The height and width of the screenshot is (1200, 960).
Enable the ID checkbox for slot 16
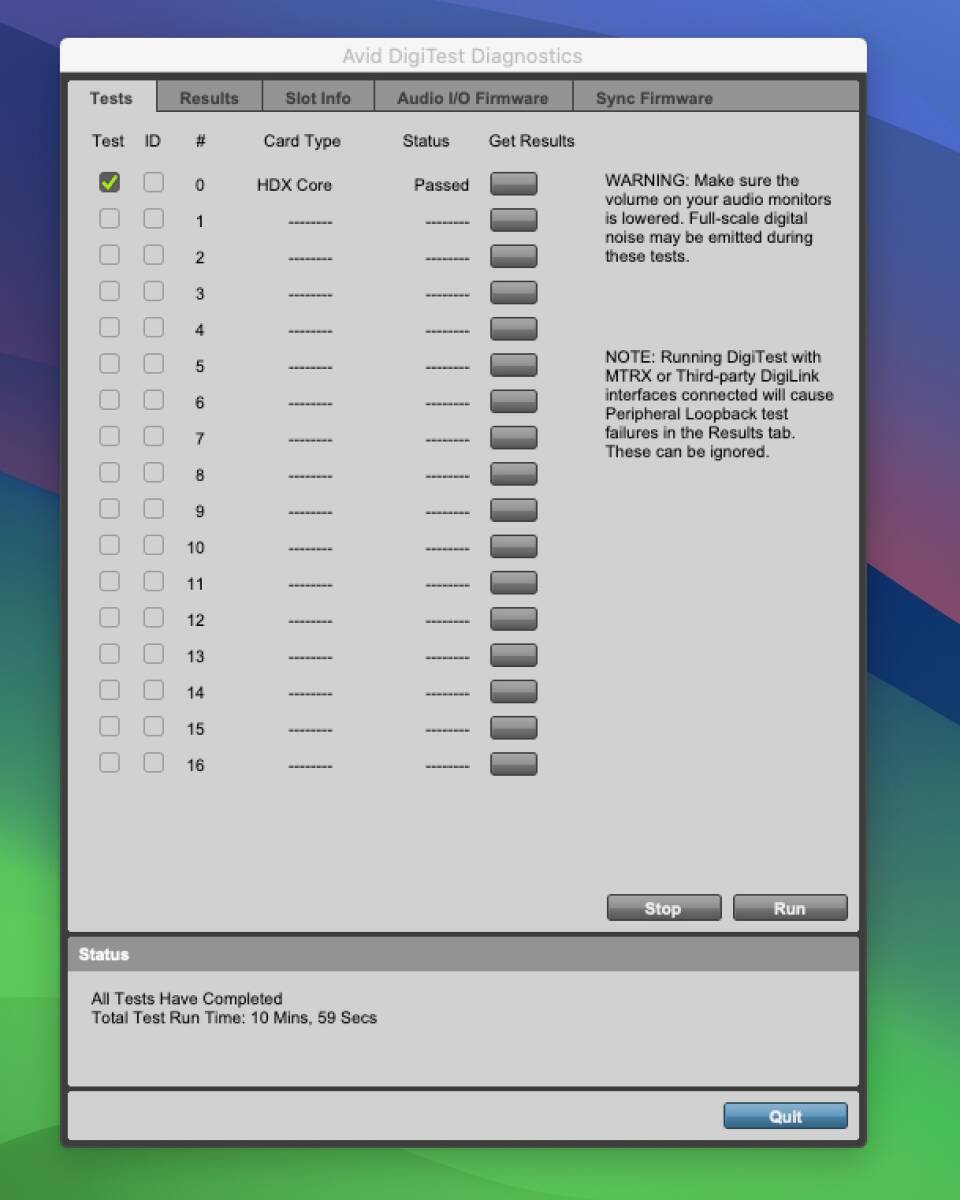click(153, 763)
